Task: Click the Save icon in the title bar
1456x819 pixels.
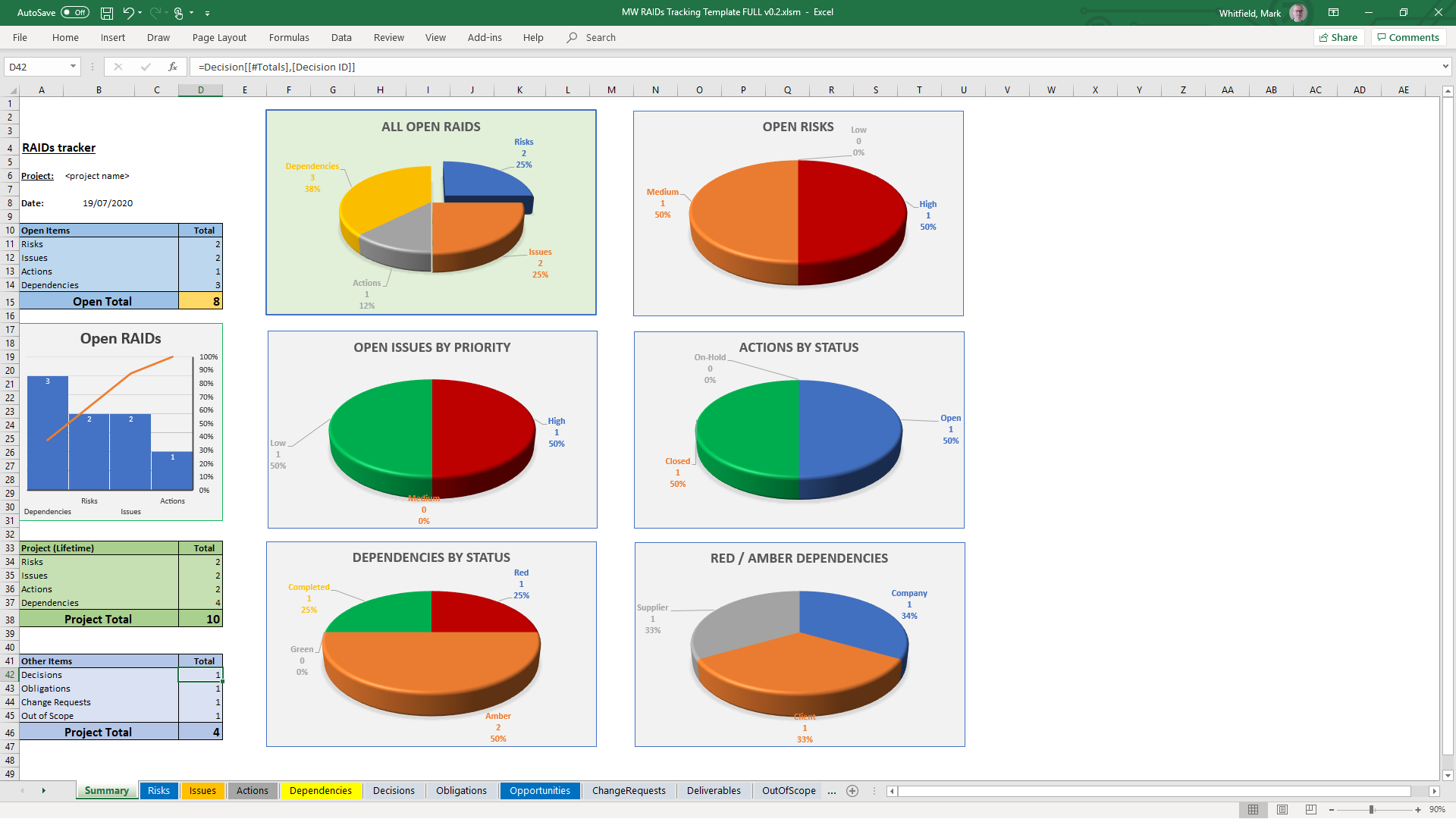Action: tap(107, 13)
